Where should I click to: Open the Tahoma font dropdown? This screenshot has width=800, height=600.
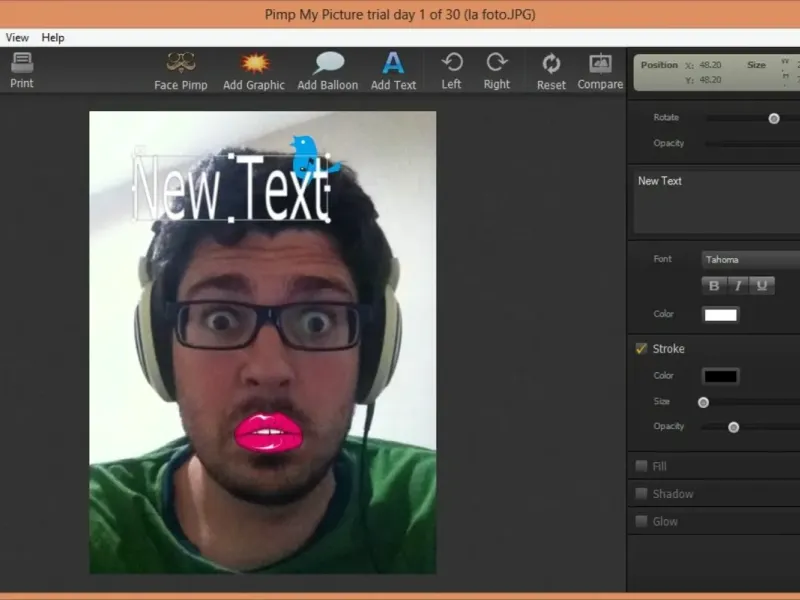750,260
